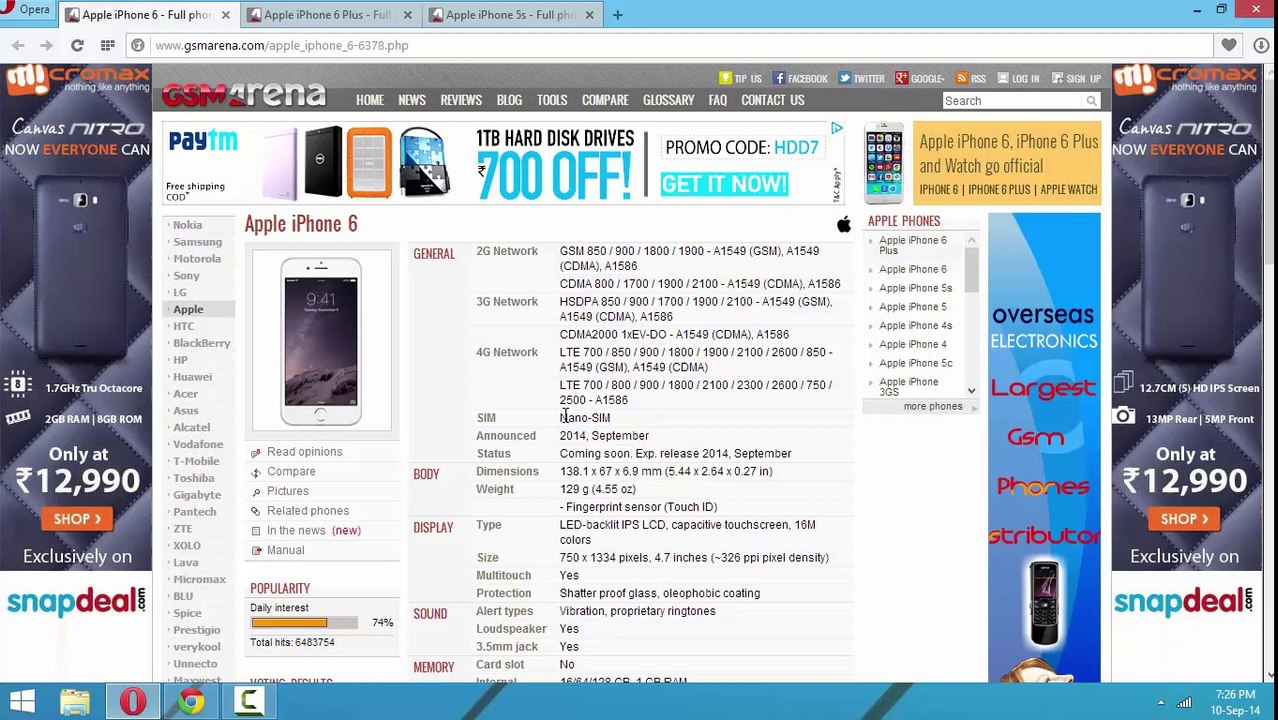Select Samsung in the brand list

coord(197,242)
